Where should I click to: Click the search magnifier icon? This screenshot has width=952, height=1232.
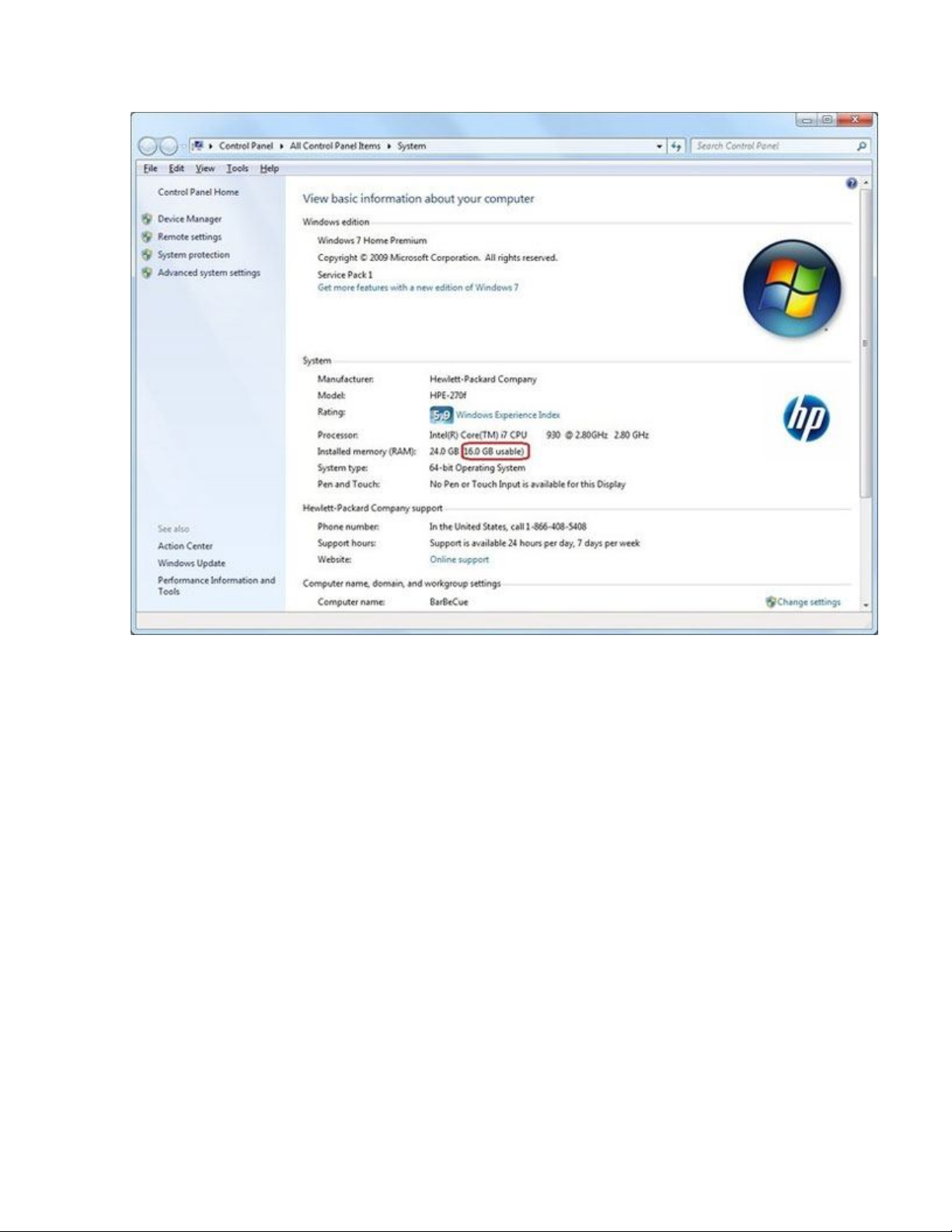pos(861,146)
